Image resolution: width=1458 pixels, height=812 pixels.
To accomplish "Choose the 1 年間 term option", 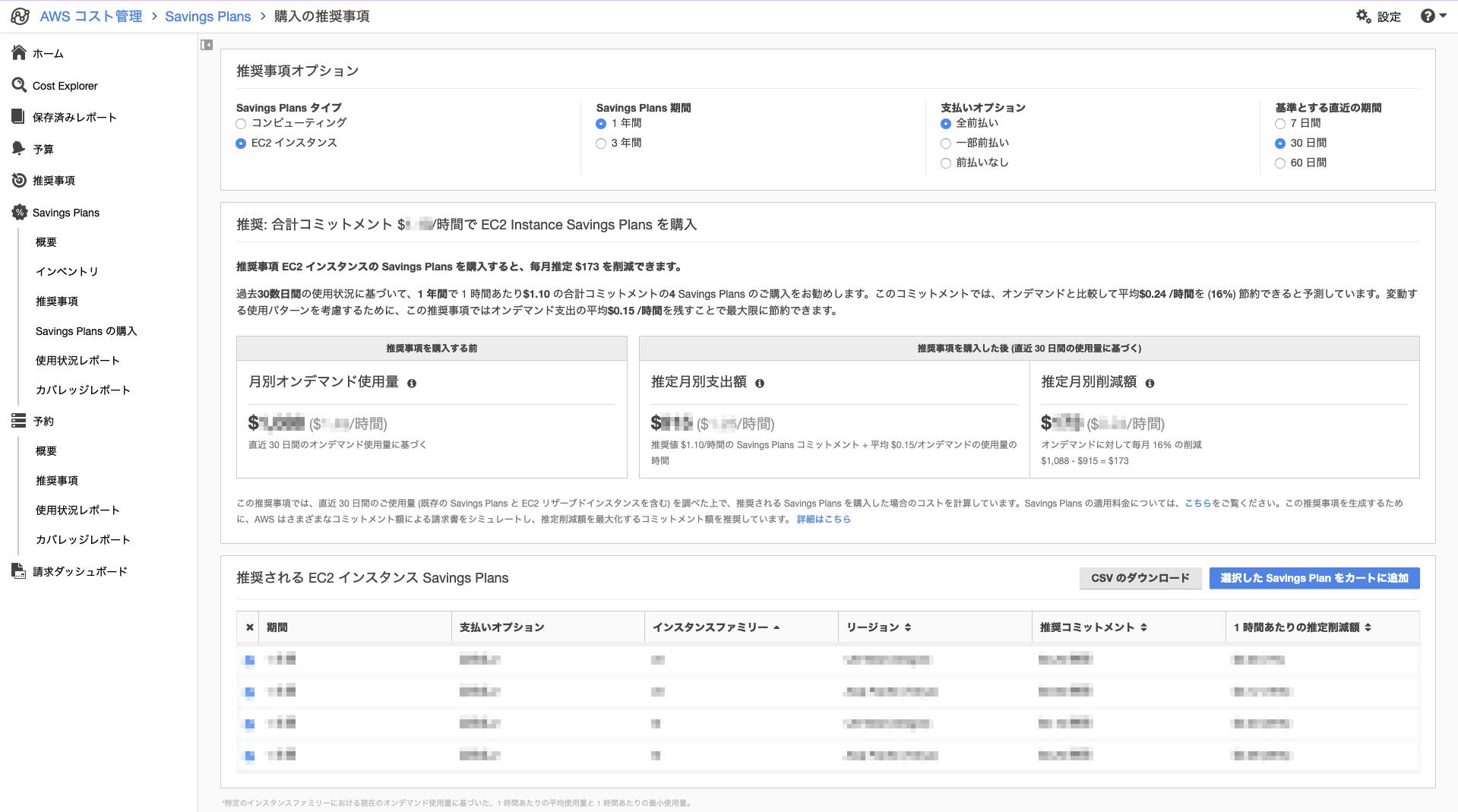I will [601, 124].
